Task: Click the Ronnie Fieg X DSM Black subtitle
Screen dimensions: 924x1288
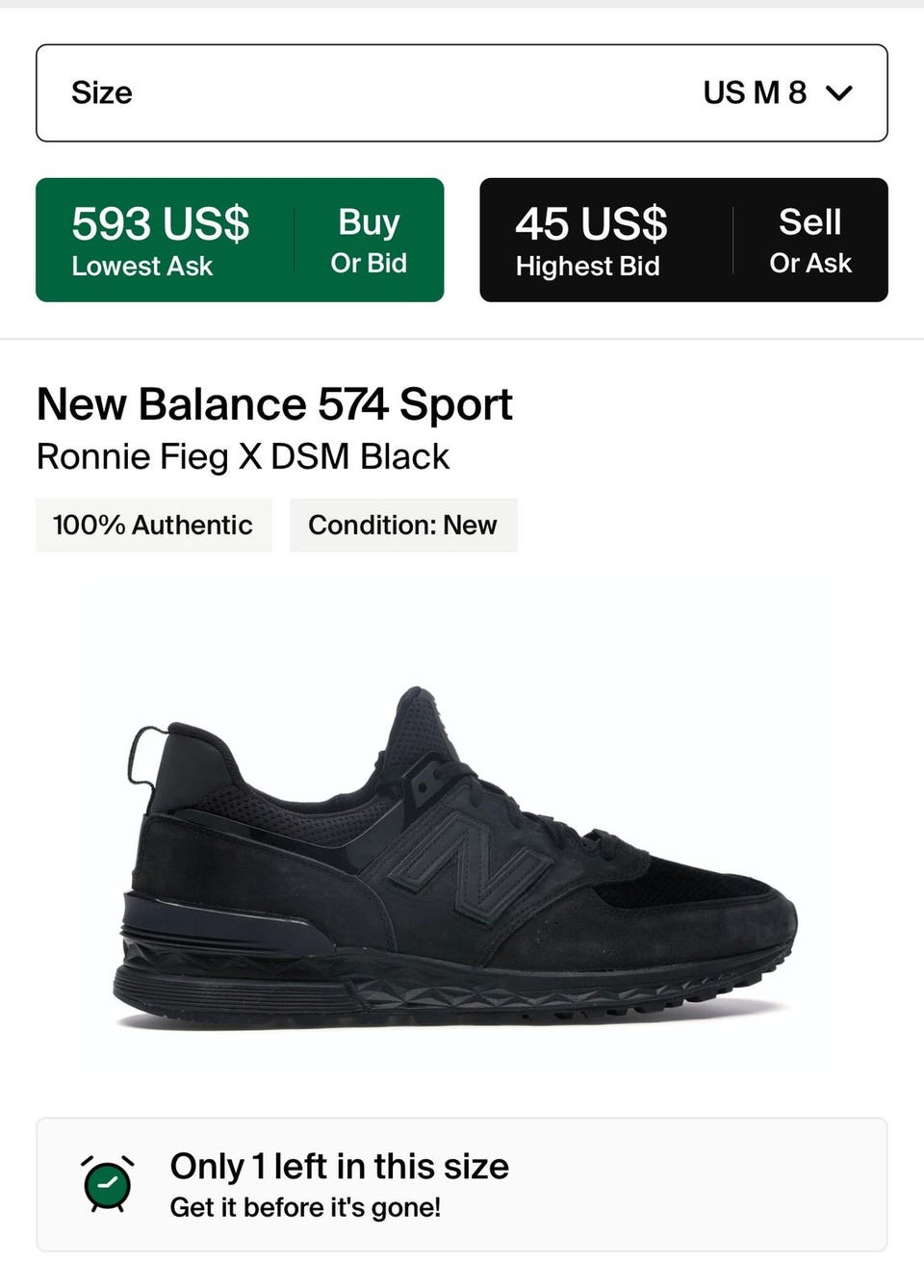Action: [243, 456]
